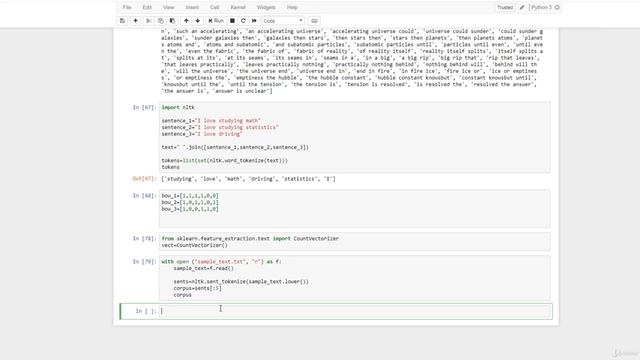
Task: Select cell In [68] with bow lists
Action: [354, 209]
